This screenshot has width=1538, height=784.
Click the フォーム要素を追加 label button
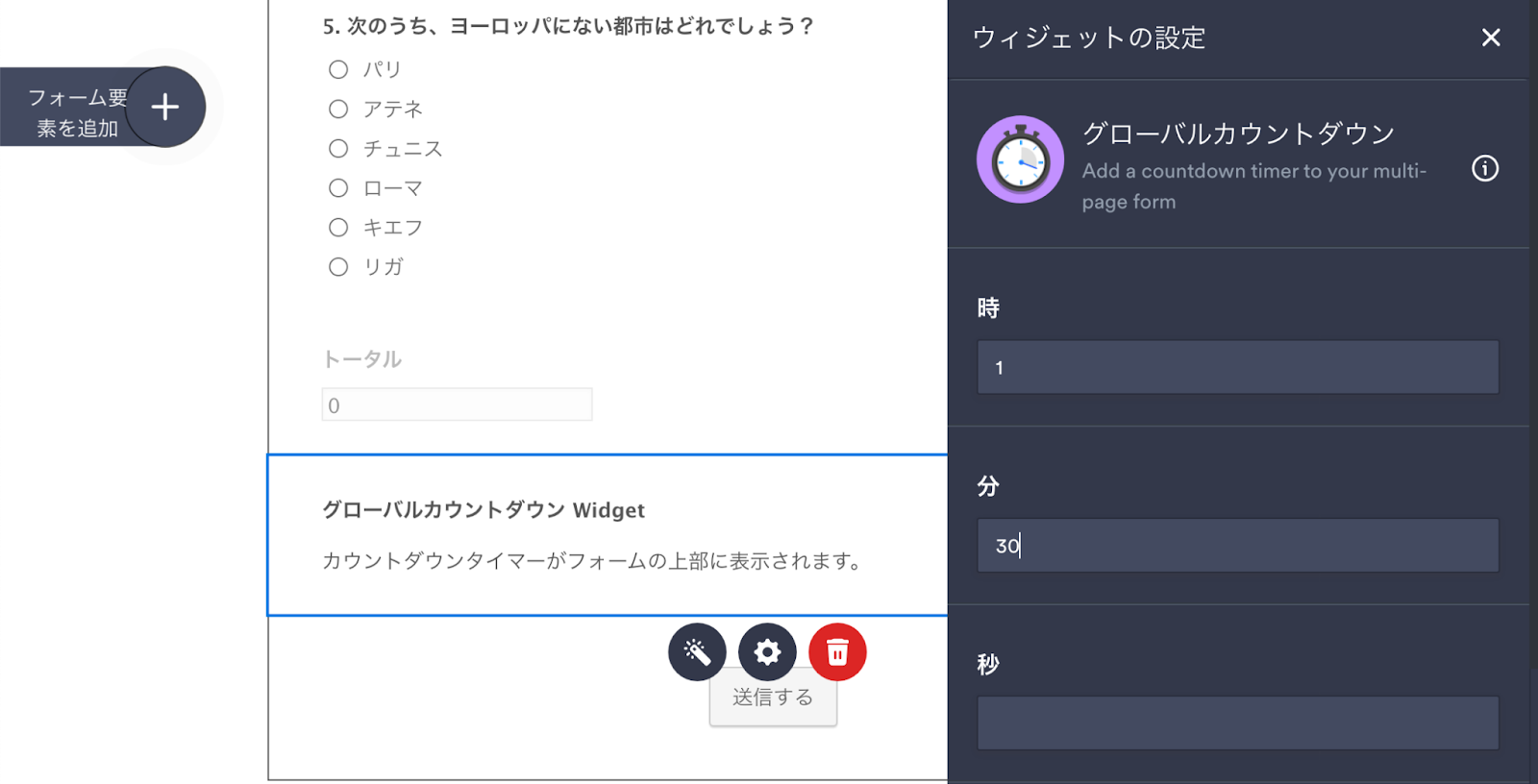(x=75, y=112)
